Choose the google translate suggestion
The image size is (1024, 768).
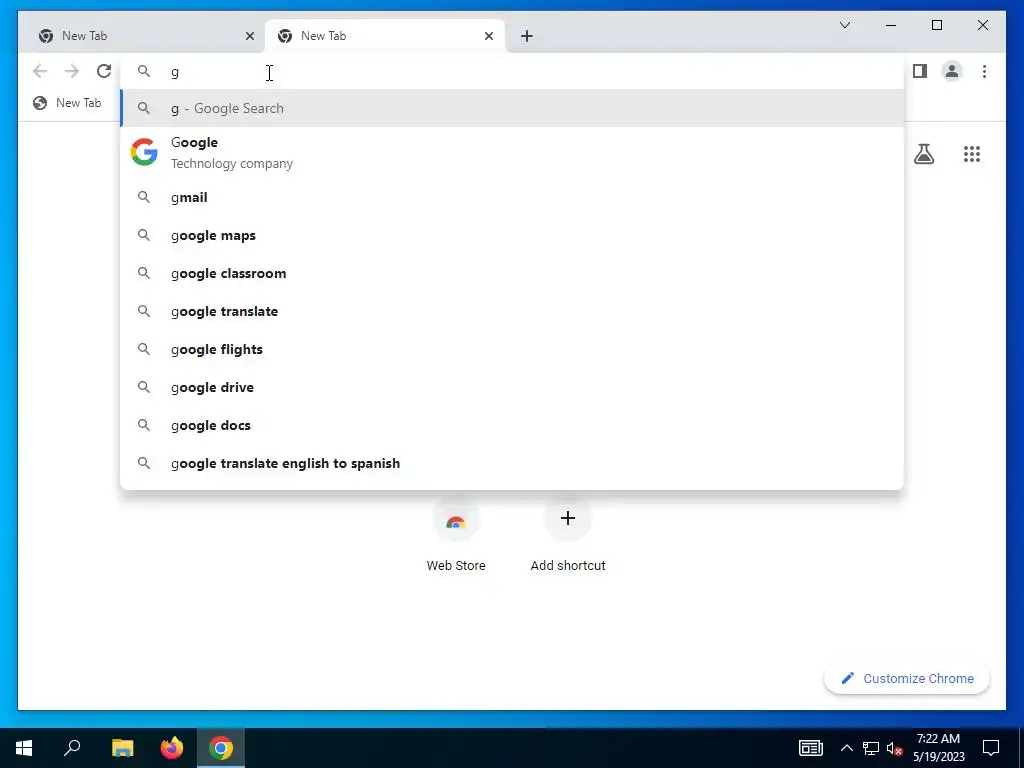(512, 311)
